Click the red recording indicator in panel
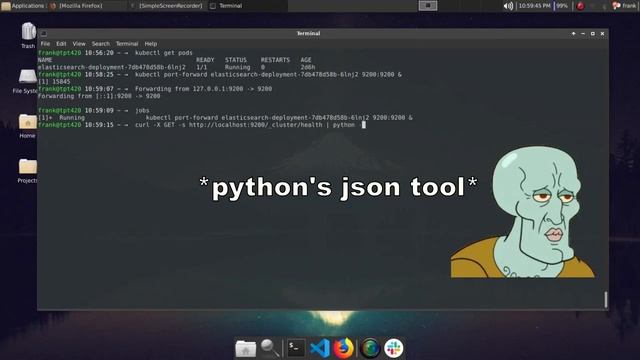This screenshot has height=360, width=640. pos(580,6)
